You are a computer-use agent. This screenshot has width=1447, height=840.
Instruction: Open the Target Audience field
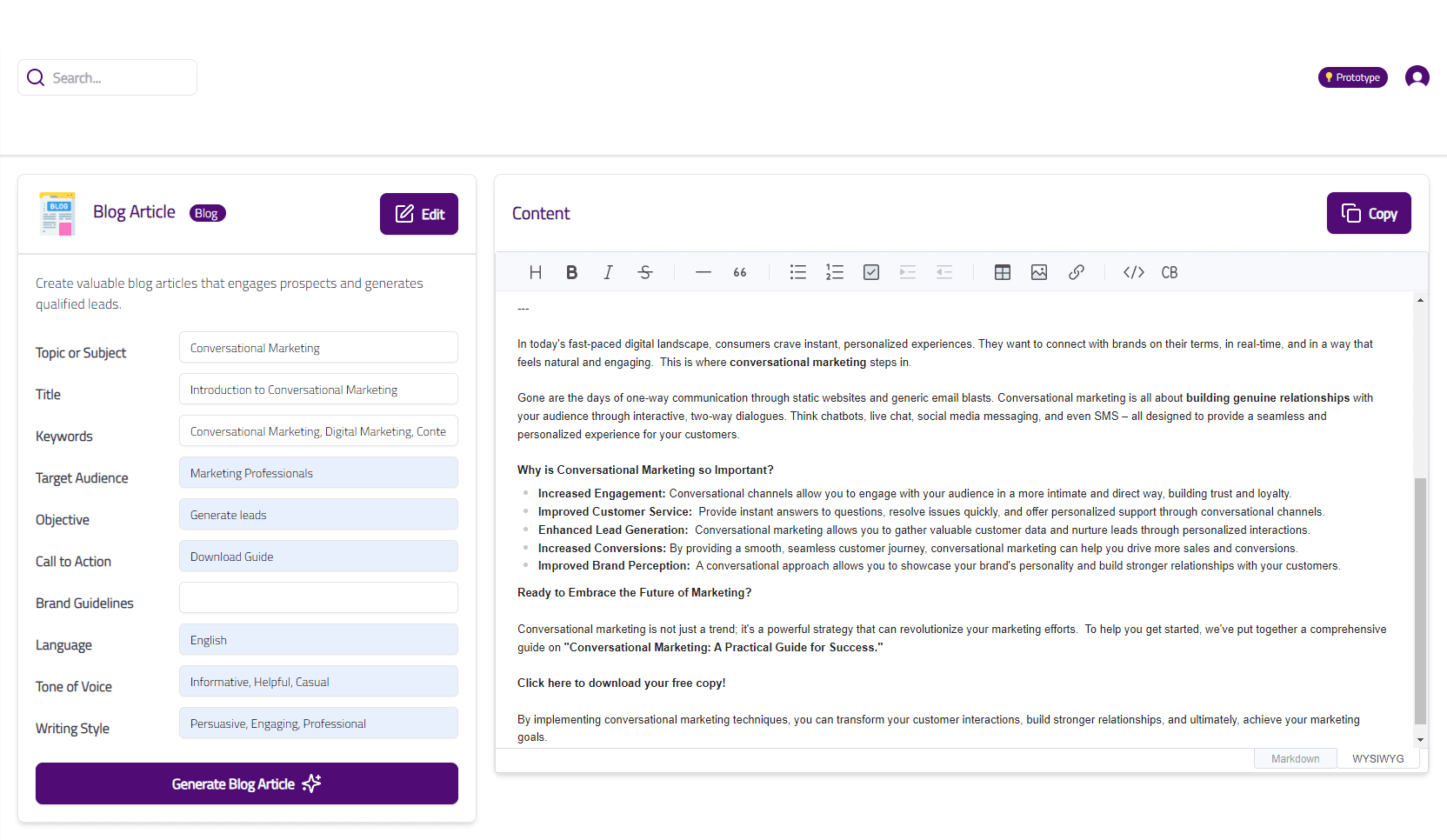[318, 473]
